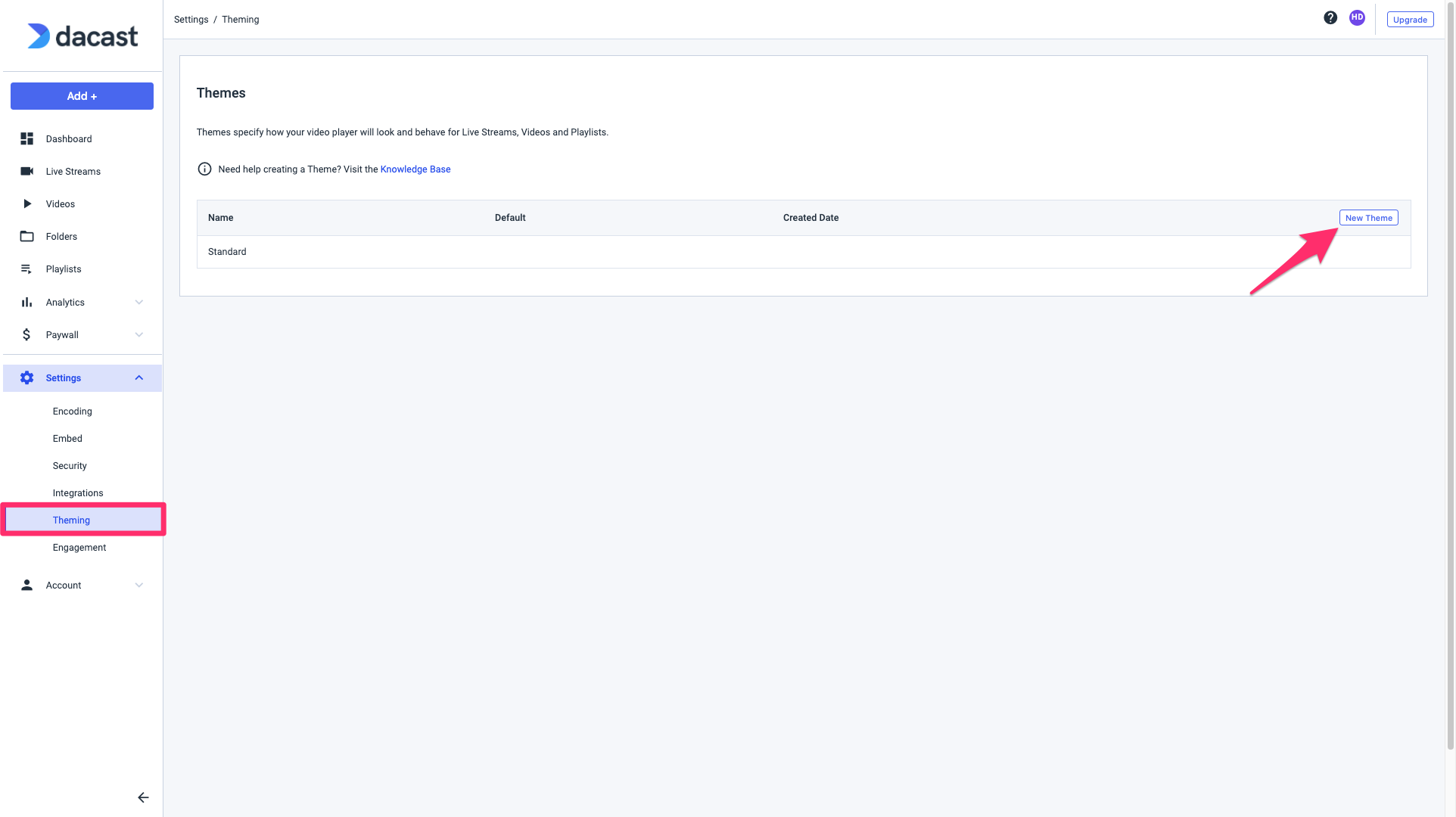Click the Paywall navigation icon
The image size is (1456, 817).
click(27, 334)
